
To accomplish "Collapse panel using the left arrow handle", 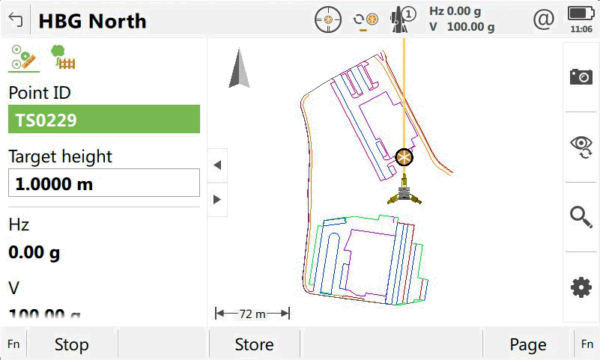I will tap(217, 165).
